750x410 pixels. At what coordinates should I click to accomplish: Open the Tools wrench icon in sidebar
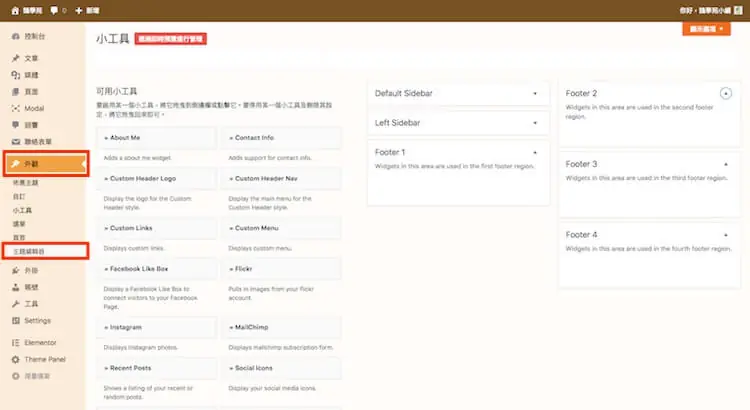pos(16,304)
